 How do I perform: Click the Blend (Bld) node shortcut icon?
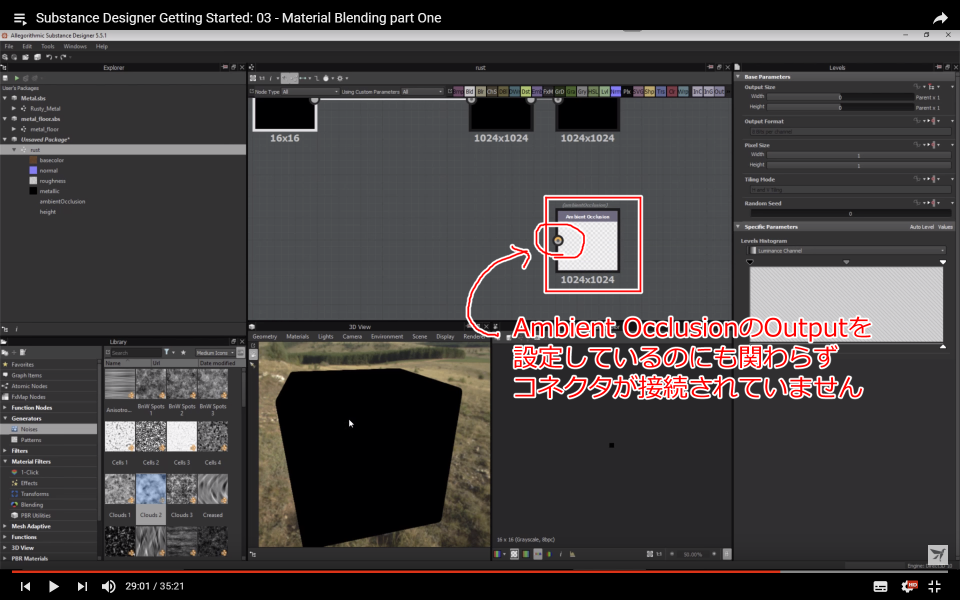(x=470, y=91)
